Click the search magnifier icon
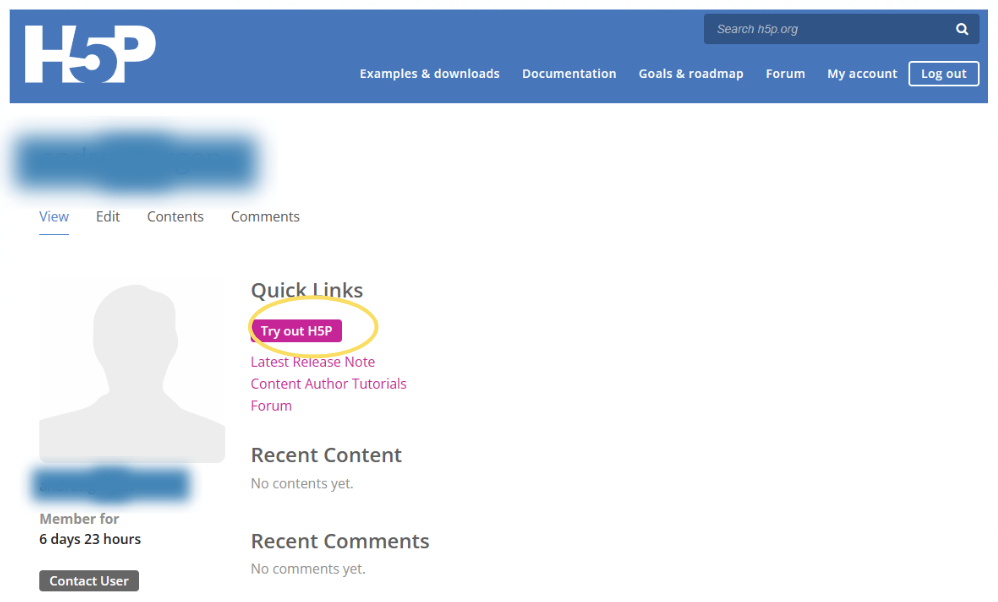This screenshot has width=998, height=602. [962, 29]
